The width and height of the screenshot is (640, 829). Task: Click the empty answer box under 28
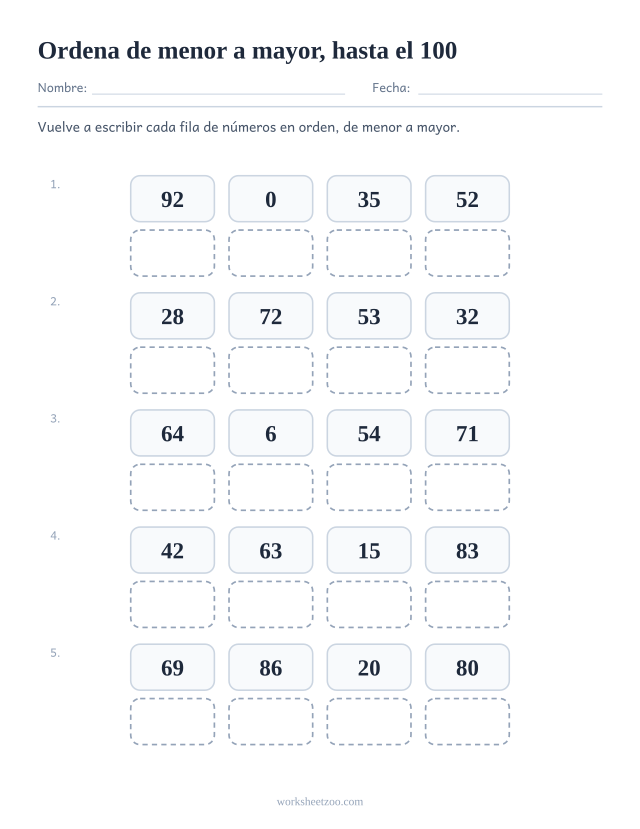(x=172, y=370)
